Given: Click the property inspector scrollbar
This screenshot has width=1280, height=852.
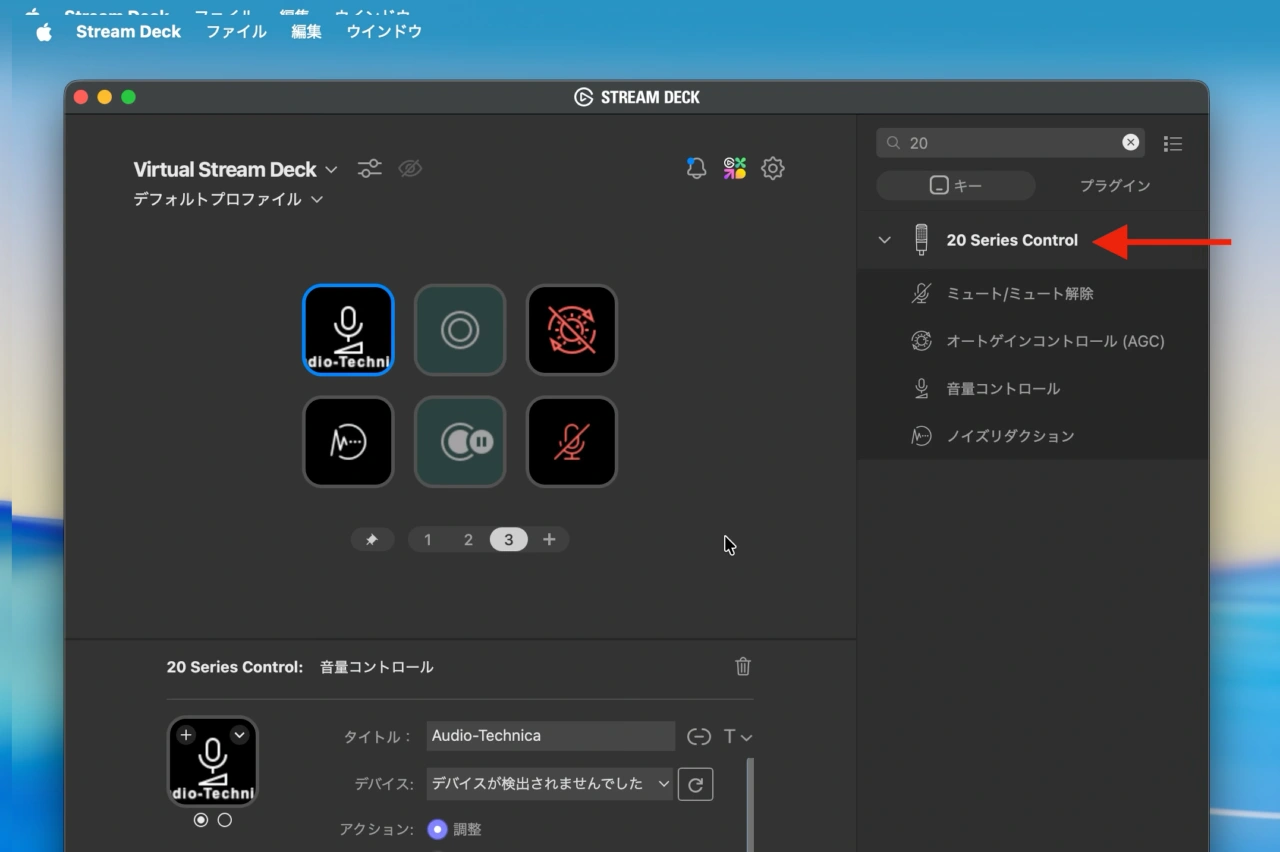Looking at the screenshot, I should 750,805.
